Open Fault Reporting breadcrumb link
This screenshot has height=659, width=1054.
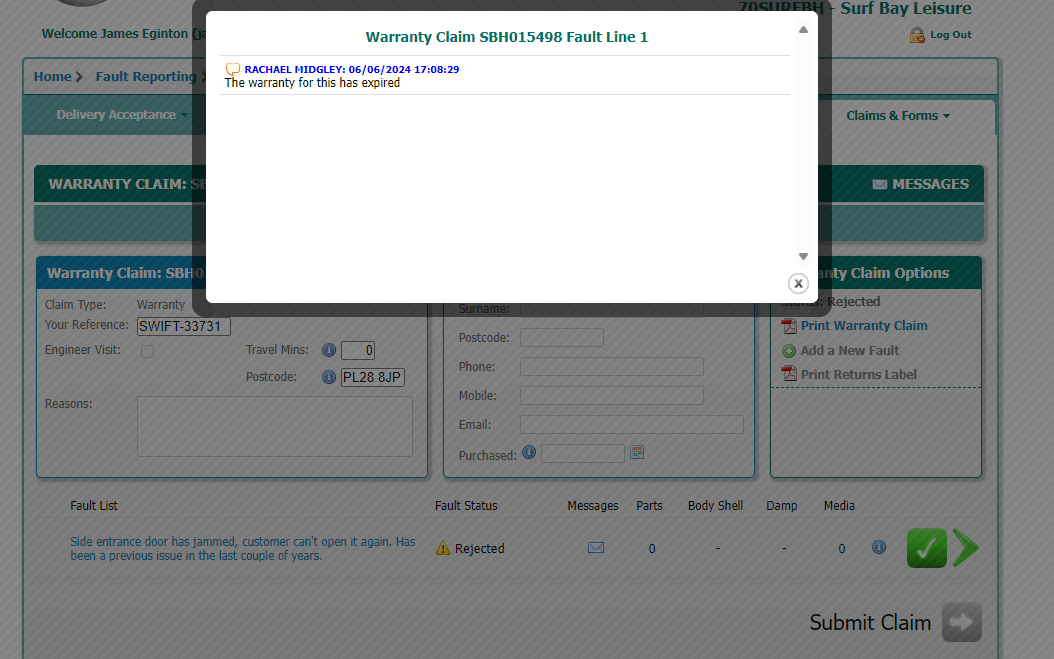[145, 77]
